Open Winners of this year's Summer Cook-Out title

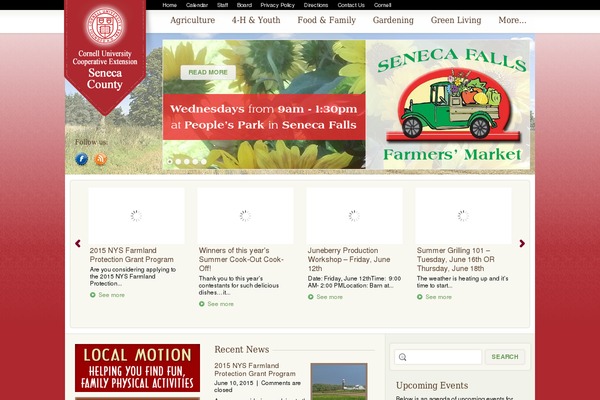(x=241, y=259)
